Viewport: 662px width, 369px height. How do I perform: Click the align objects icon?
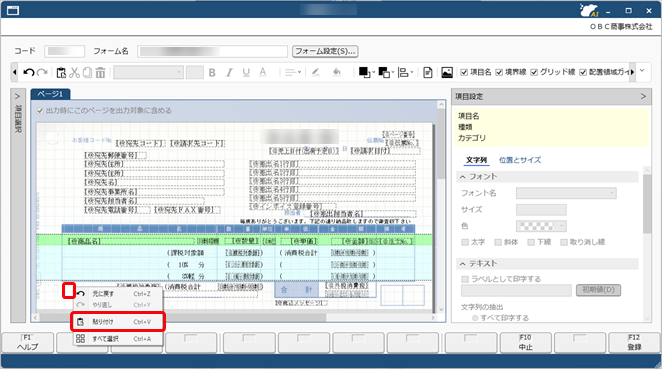(404, 73)
